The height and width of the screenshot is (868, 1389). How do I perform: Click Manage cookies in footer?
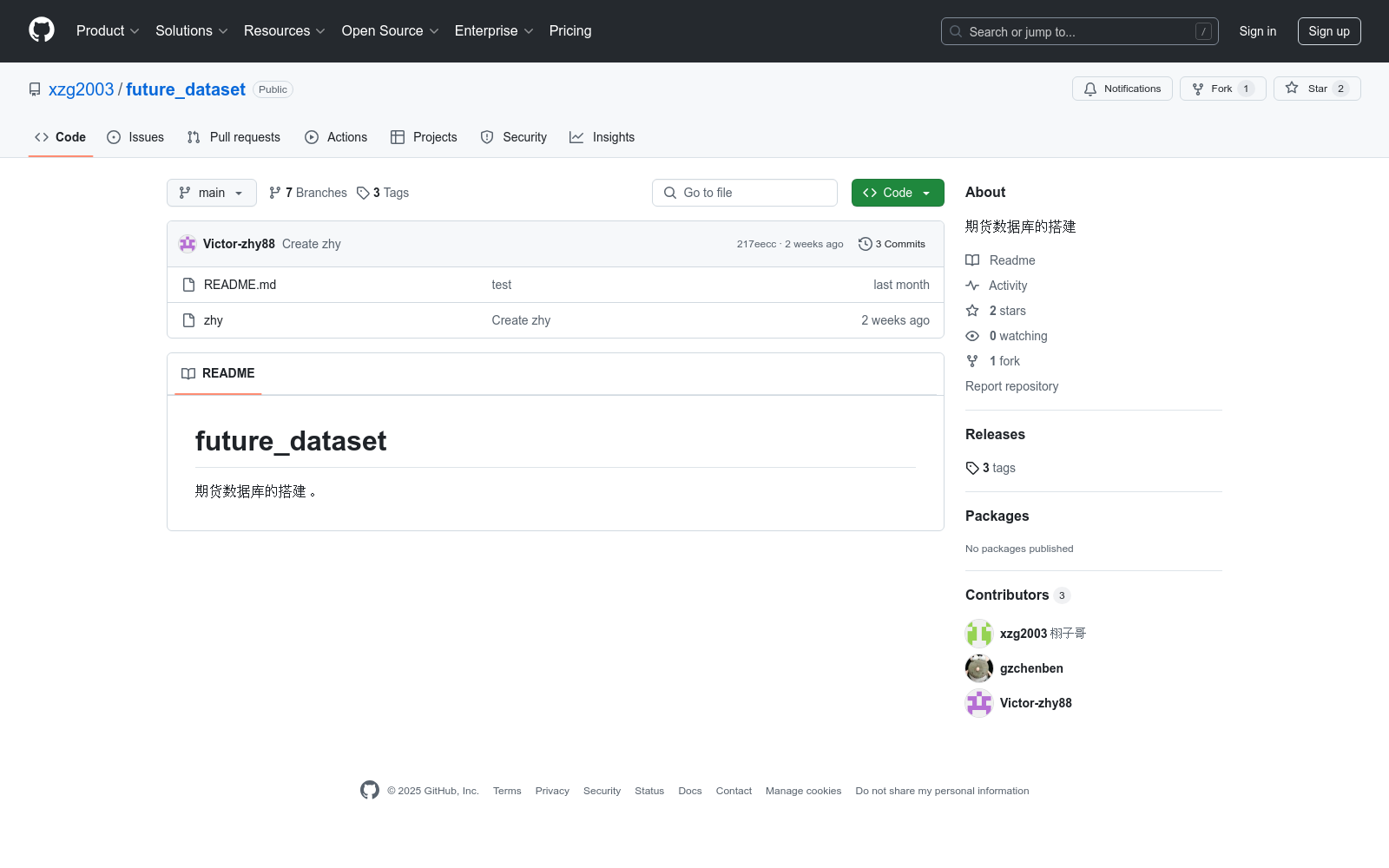click(803, 791)
